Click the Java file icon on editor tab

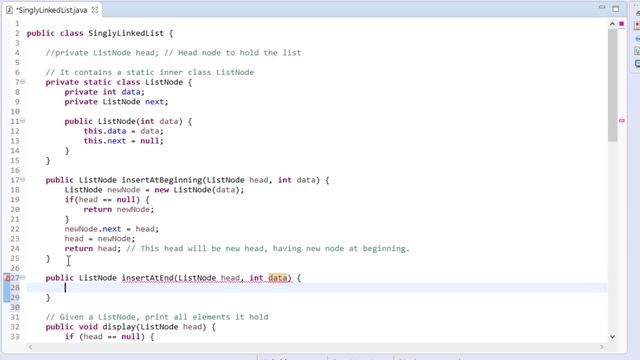(x=9, y=10)
